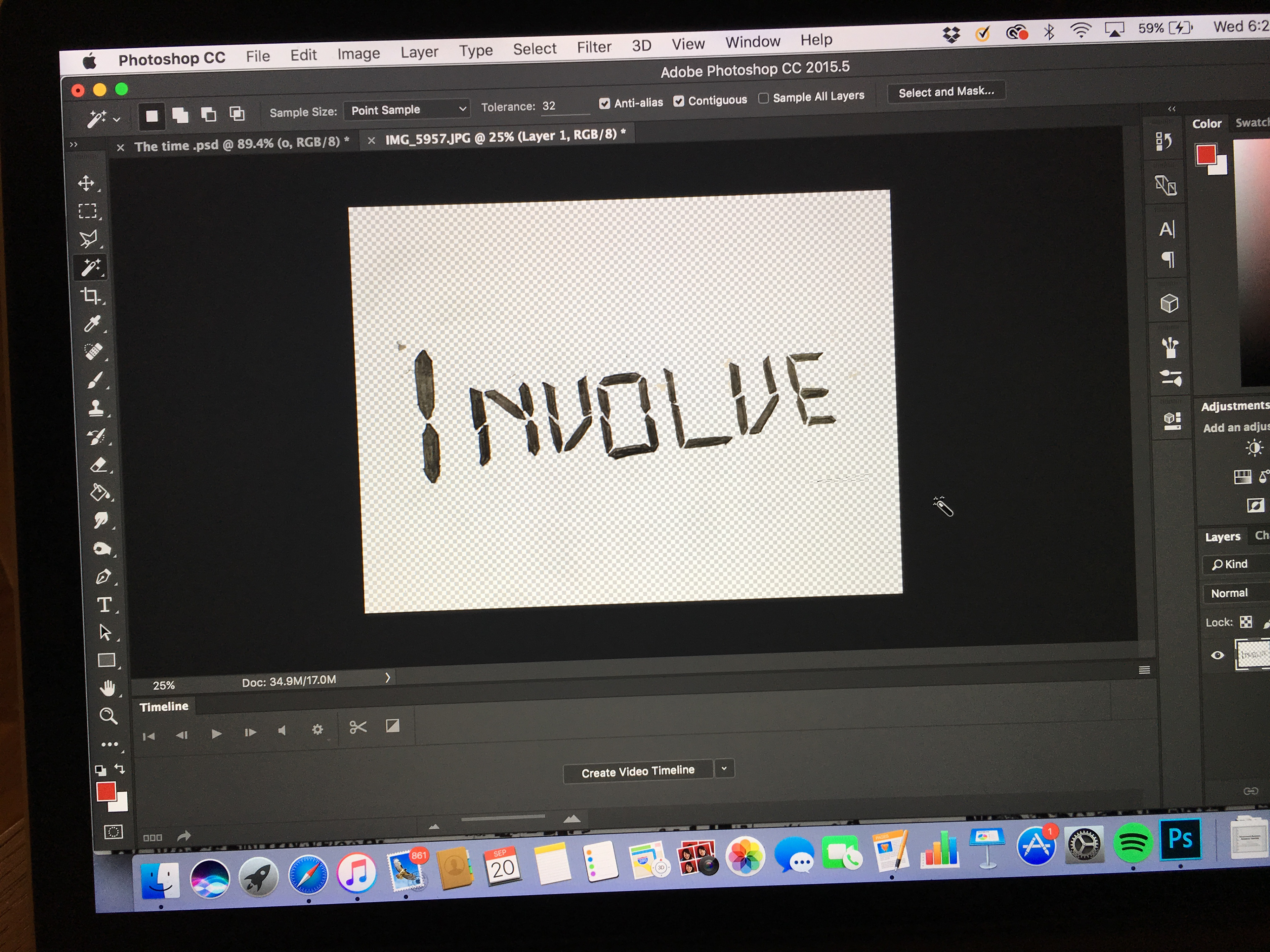
Task: Hide Layer 1 with the eye icon
Action: [1217, 655]
